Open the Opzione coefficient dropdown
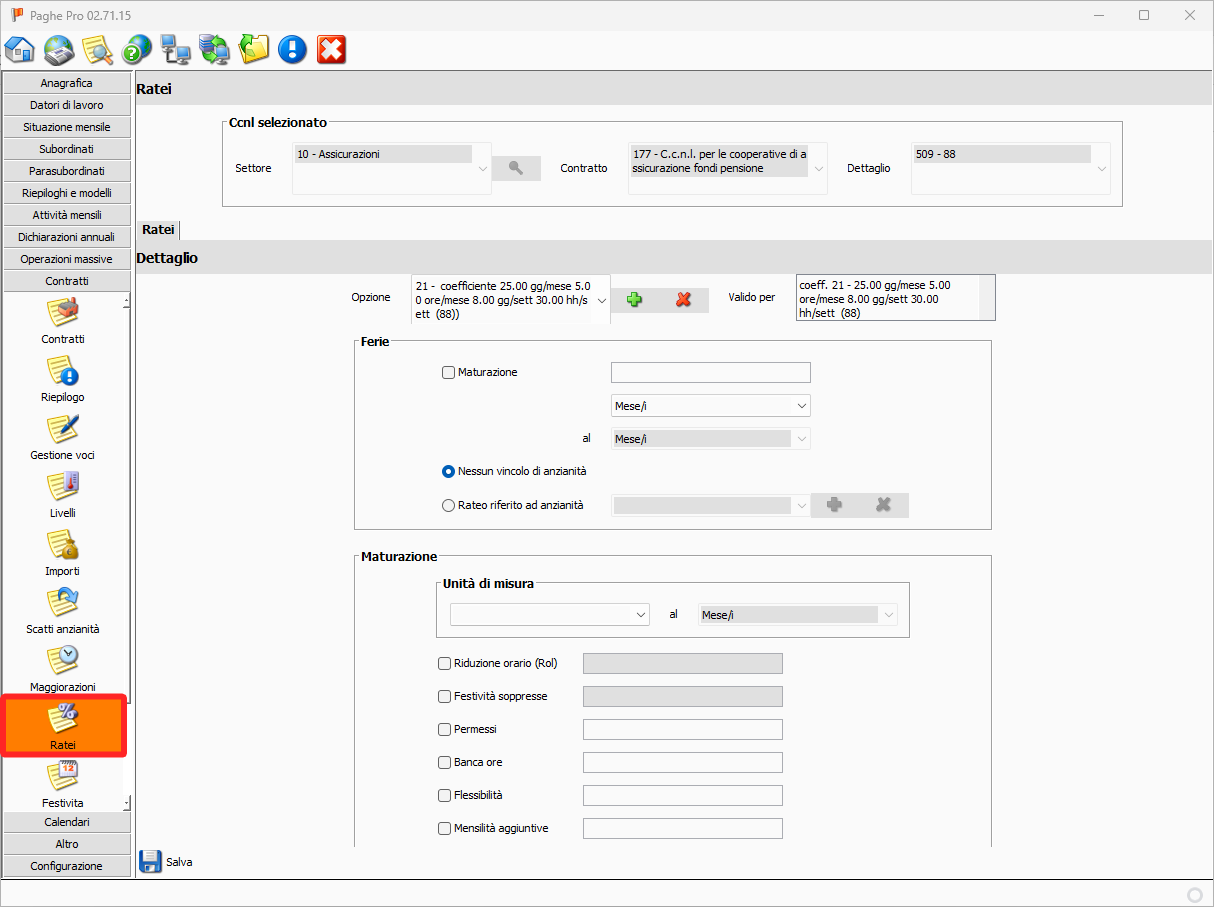The width and height of the screenshot is (1214, 907). [x=601, y=299]
